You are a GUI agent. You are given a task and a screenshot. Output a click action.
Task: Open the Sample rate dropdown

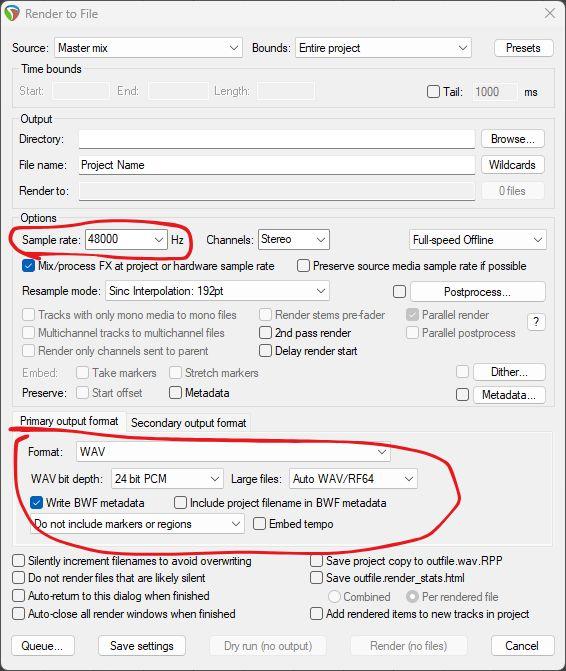coord(126,239)
